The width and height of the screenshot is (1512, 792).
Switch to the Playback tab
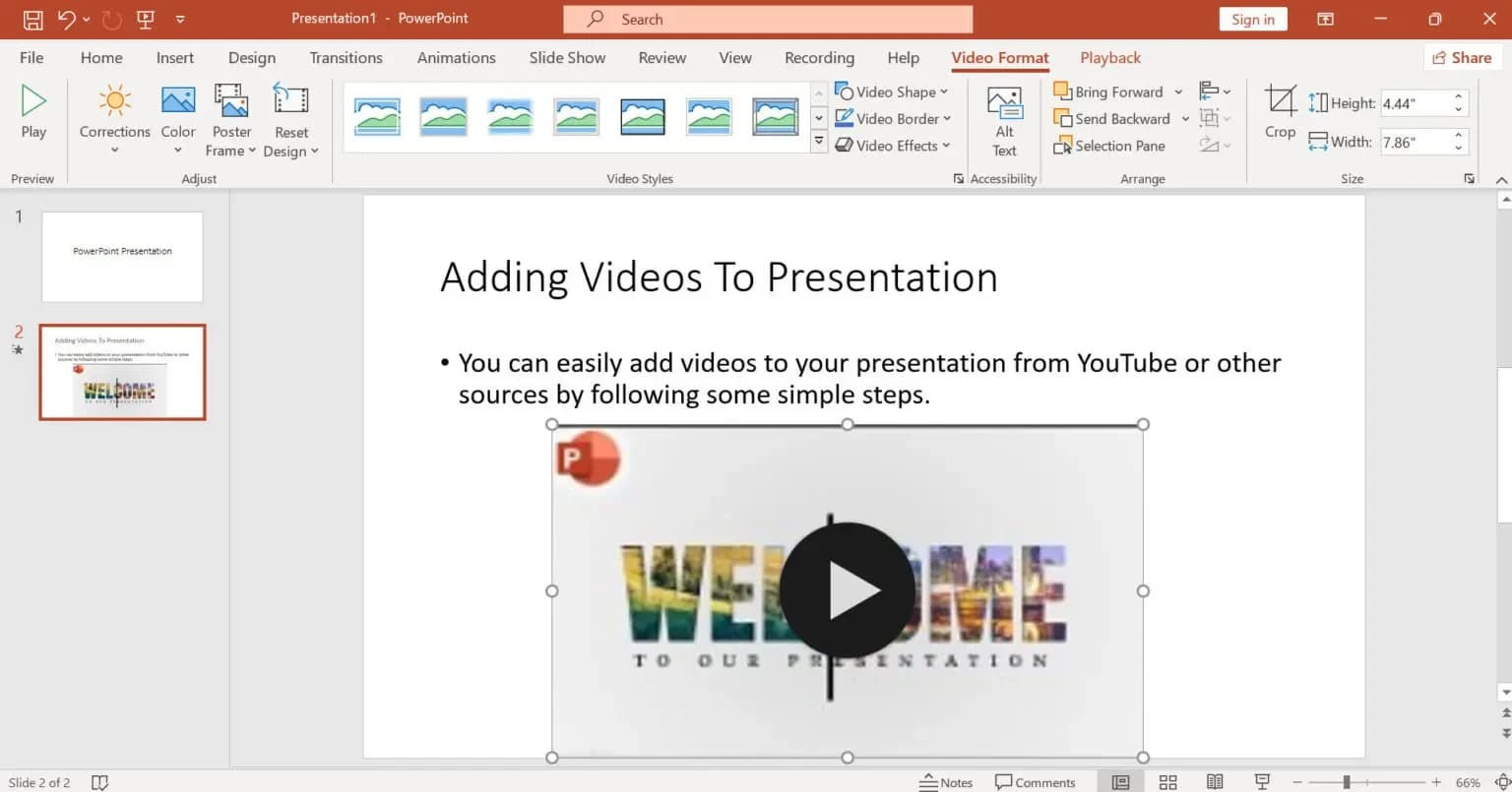(x=1110, y=57)
